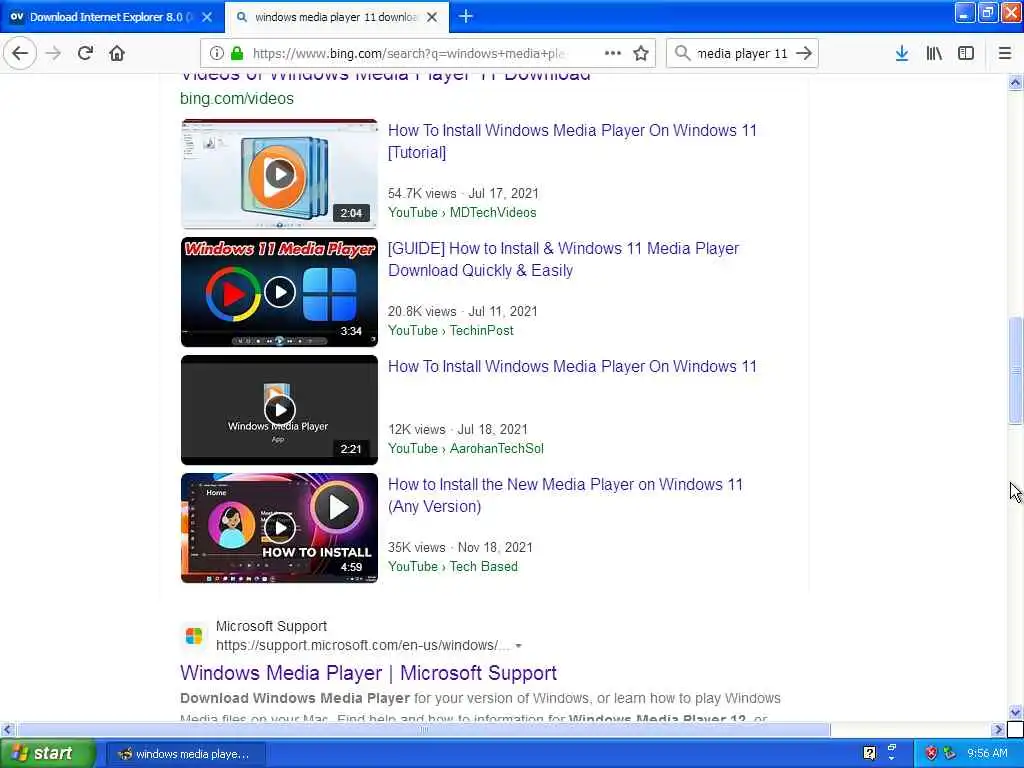Close the windows media player 11 tab
The width and height of the screenshot is (1024, 768).
(x=432, y=17)
